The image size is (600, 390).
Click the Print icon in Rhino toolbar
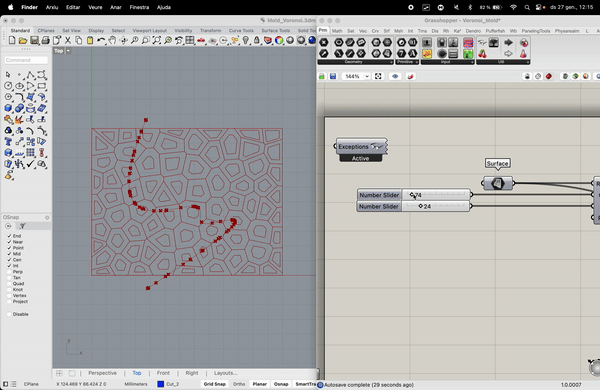click(46, 40)
